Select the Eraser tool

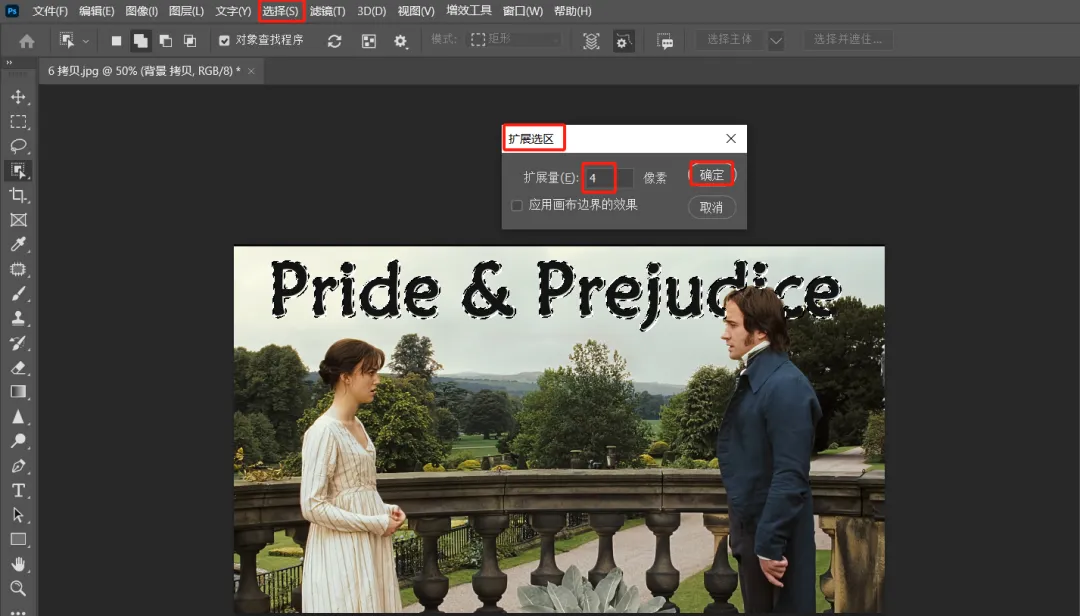click(19, 367)
